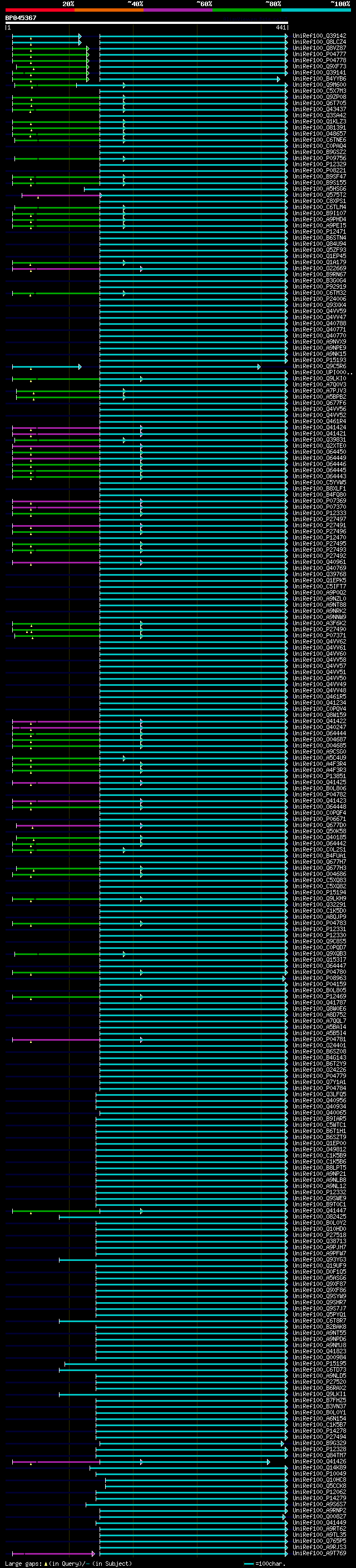Select hit label UniRef100_B6T1H1

click(x=319, y=1131)
